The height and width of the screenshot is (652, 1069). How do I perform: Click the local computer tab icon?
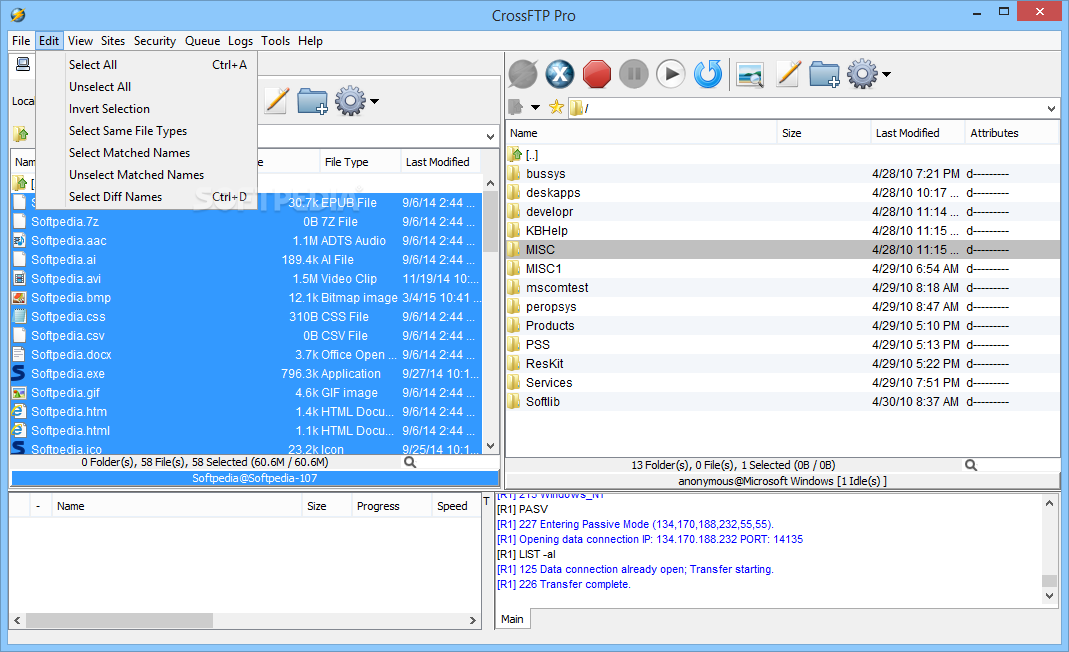coord(22,64)
